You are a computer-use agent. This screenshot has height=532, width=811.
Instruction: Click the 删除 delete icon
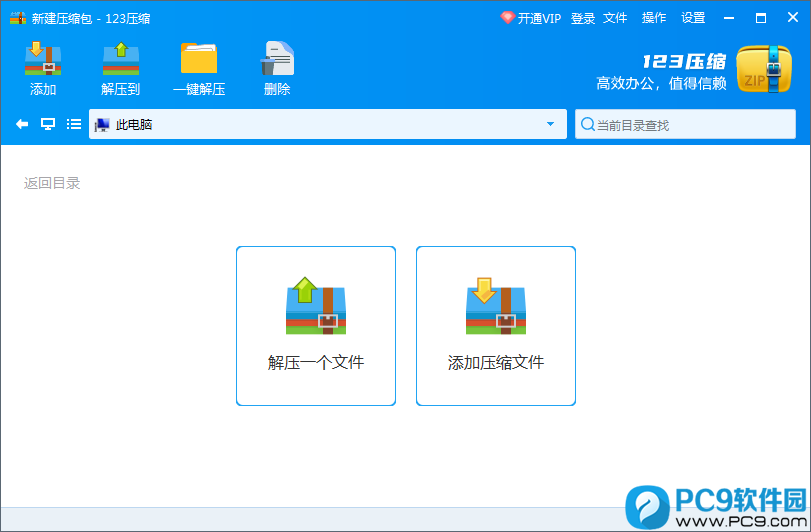[277, 58]
